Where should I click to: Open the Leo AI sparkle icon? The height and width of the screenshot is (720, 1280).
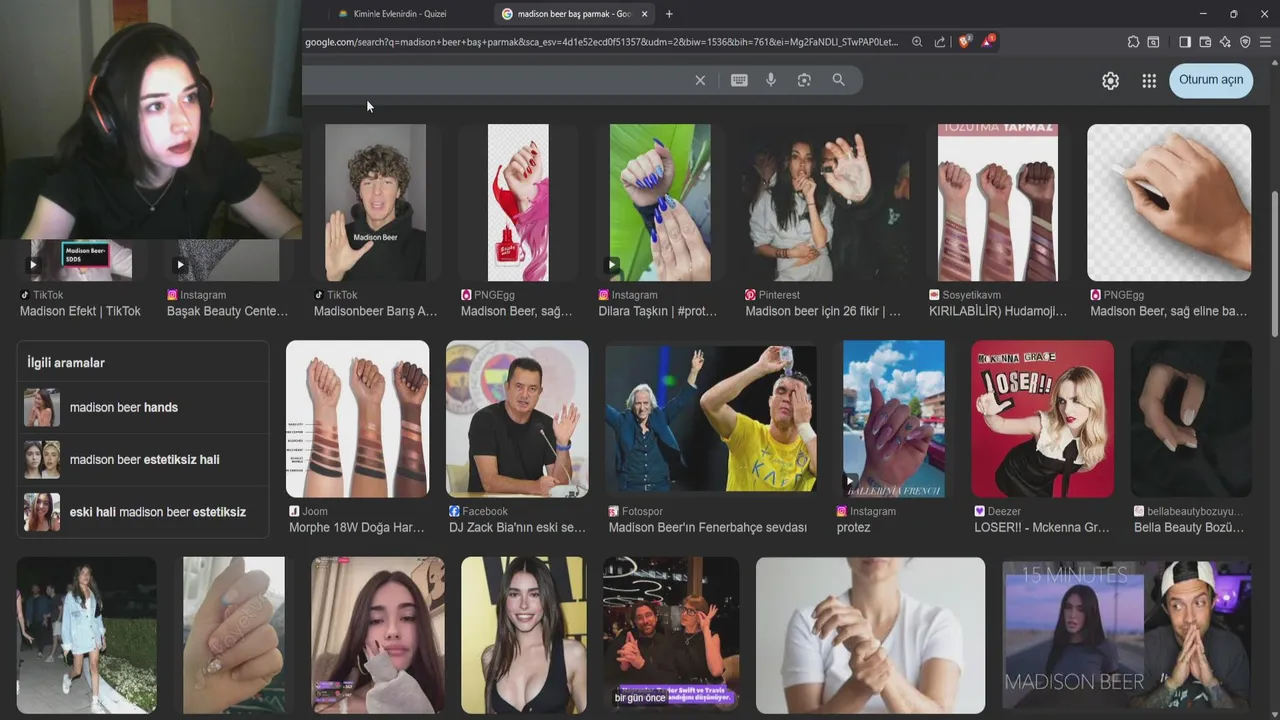1225,42
